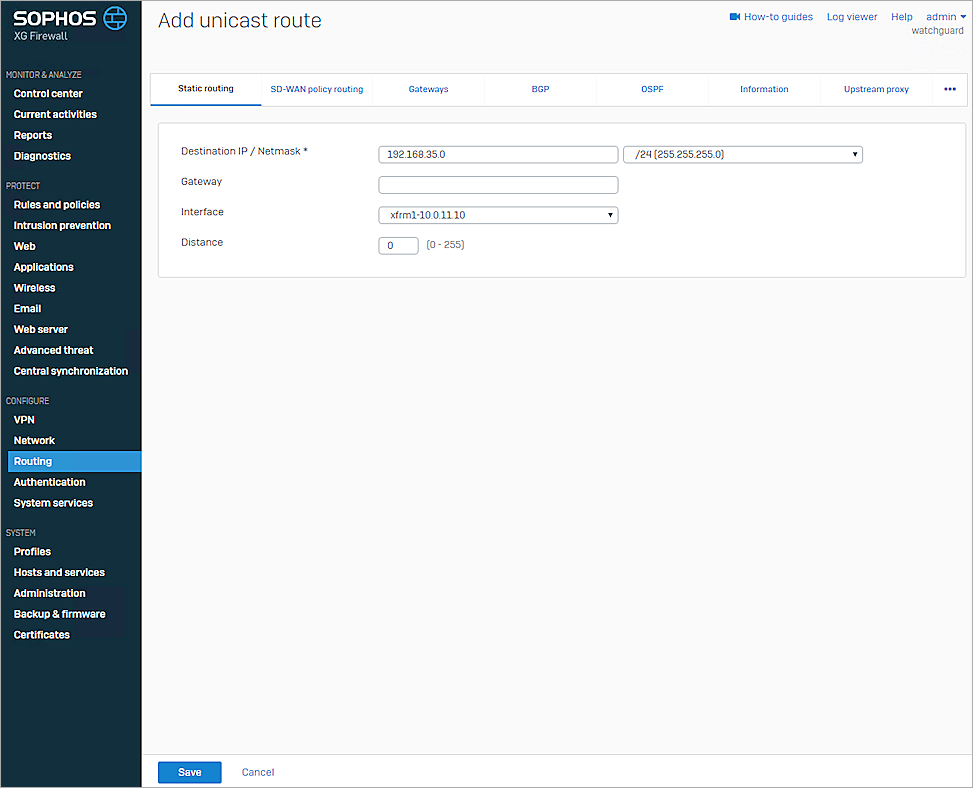Click Cancel to discard the route

tap(257, 771)
